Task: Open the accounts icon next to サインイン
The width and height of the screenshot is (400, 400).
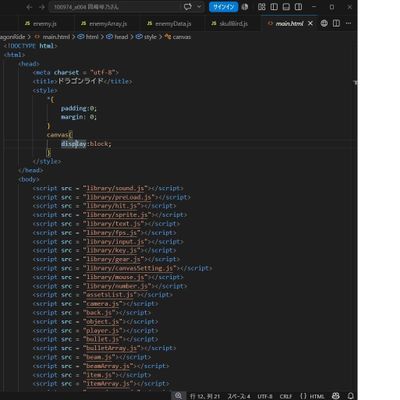Action: tap(245, 7)
